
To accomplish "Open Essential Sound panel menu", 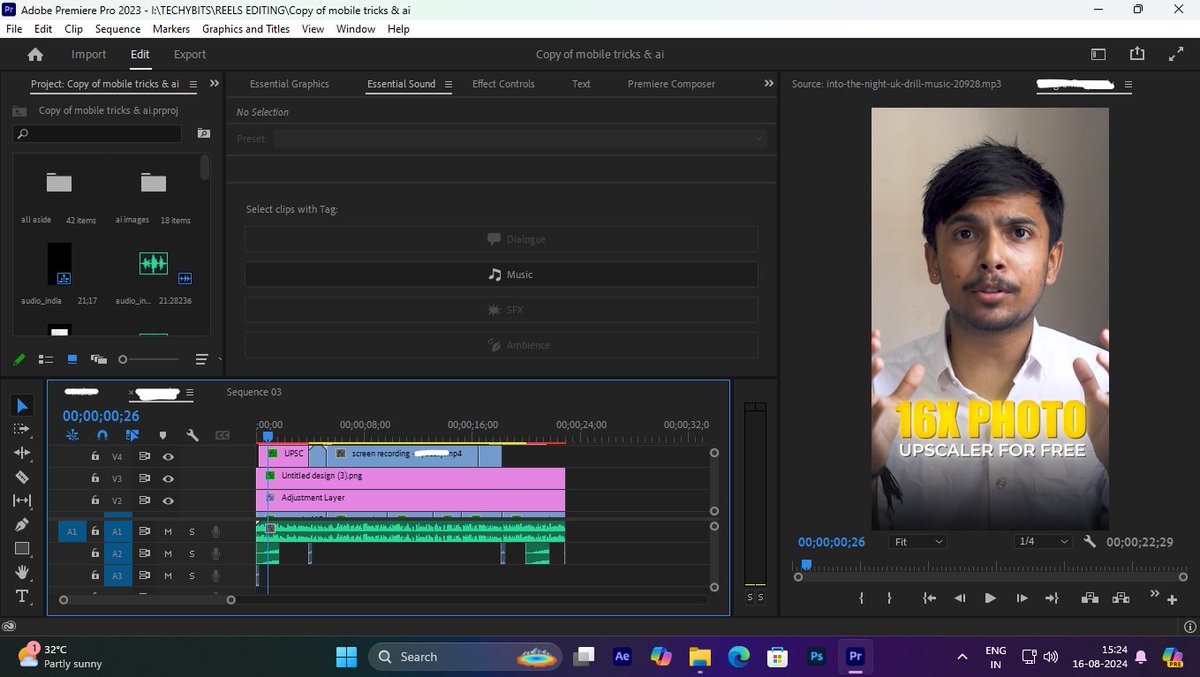I will (448, 84).
